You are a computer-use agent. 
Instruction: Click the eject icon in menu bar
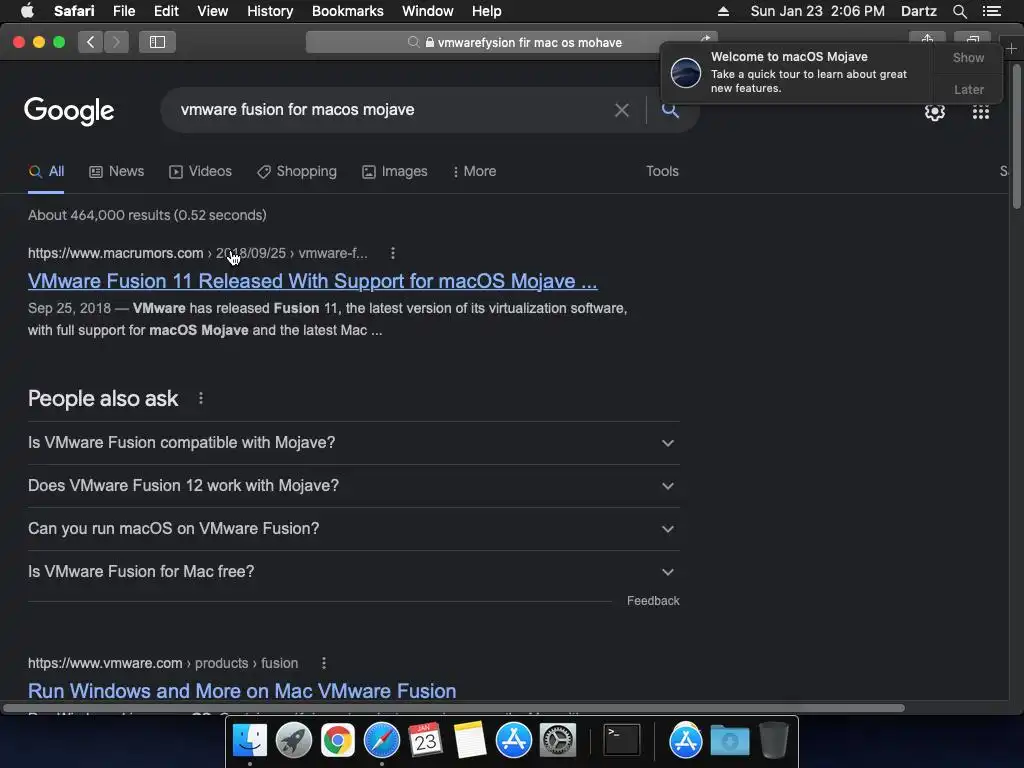point(723,11)
